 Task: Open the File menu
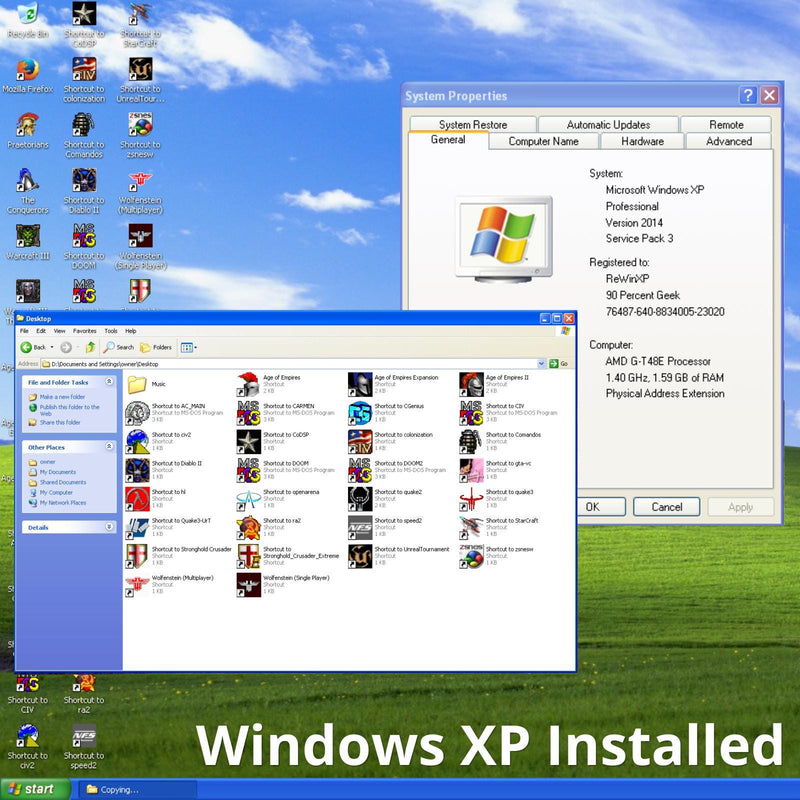coord(24,331)
